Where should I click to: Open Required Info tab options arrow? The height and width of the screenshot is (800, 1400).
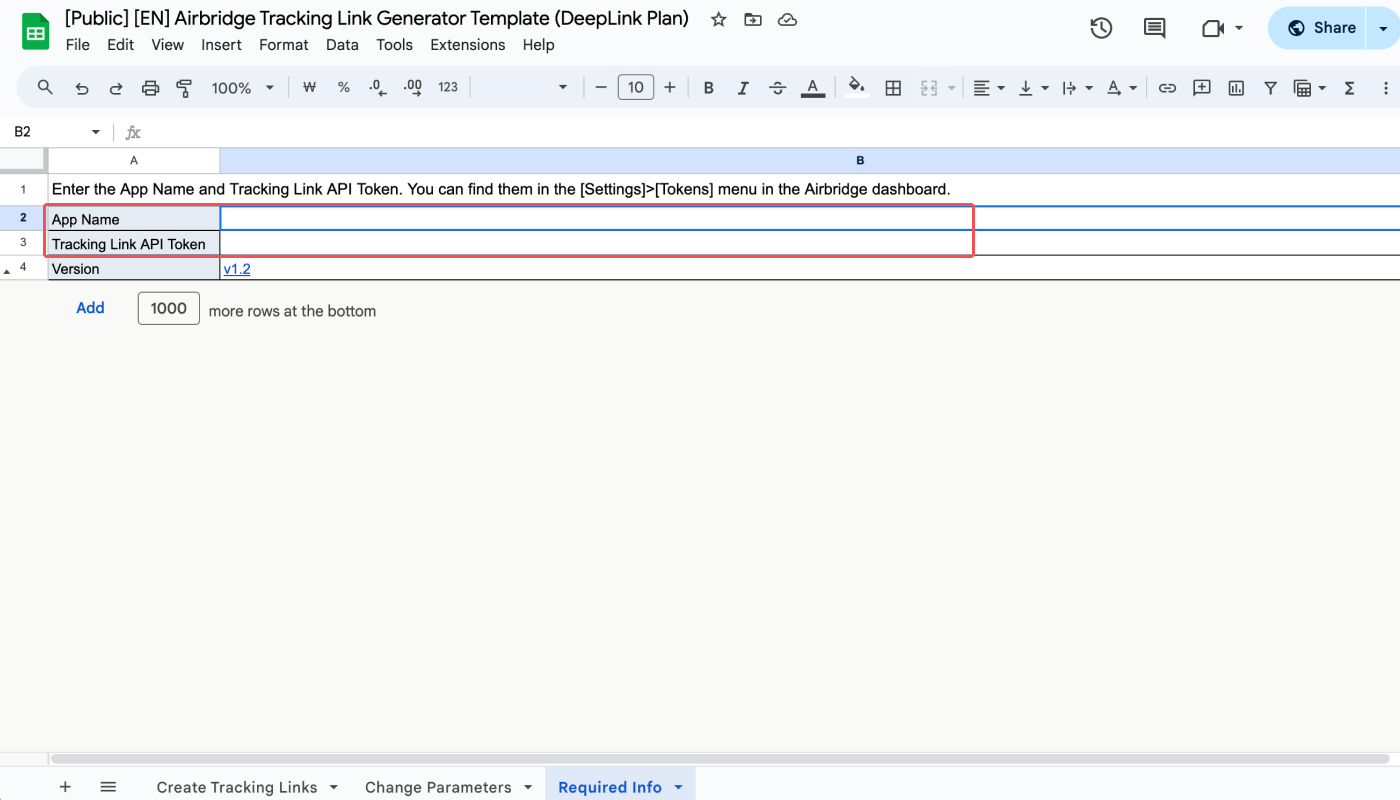click(x=678, y=787)
